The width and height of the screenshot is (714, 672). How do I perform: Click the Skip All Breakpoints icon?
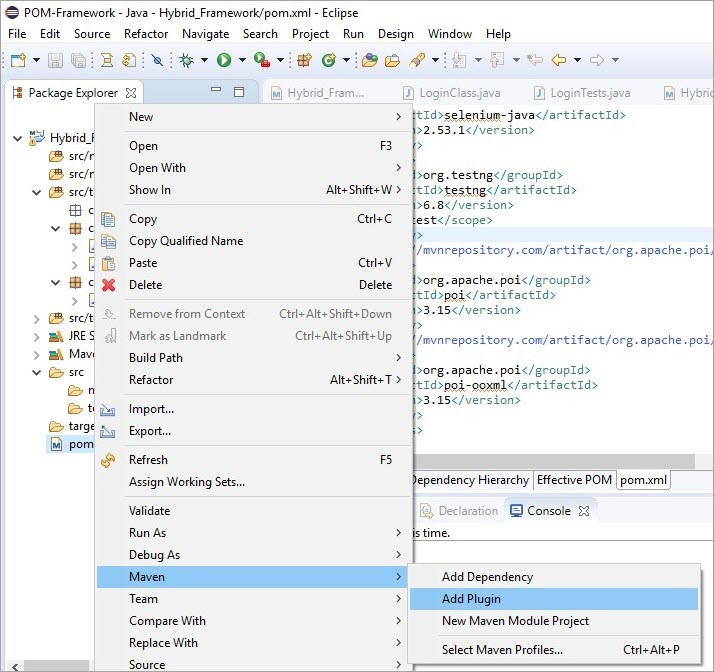pos(157,60)
